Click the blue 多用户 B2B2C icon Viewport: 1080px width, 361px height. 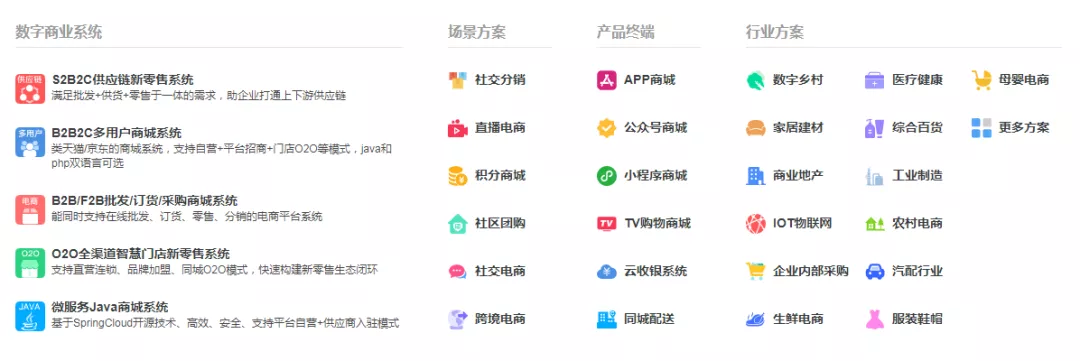pyautogui.click(x=30, y=141)
